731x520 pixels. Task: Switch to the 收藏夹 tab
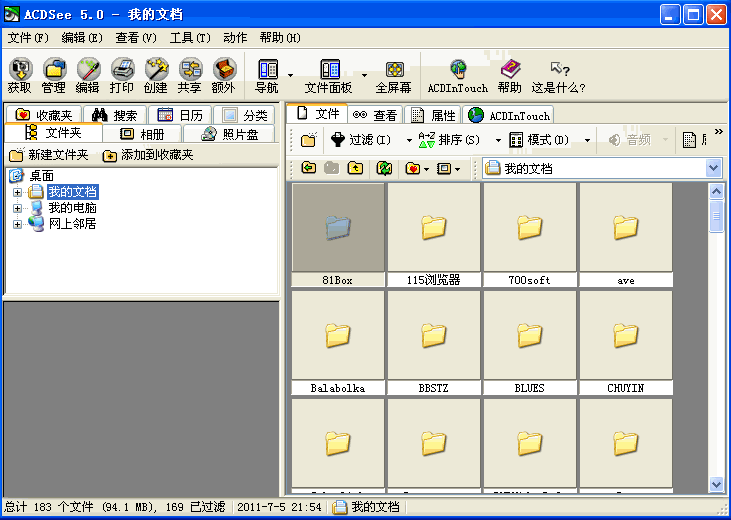click(43, 115)
